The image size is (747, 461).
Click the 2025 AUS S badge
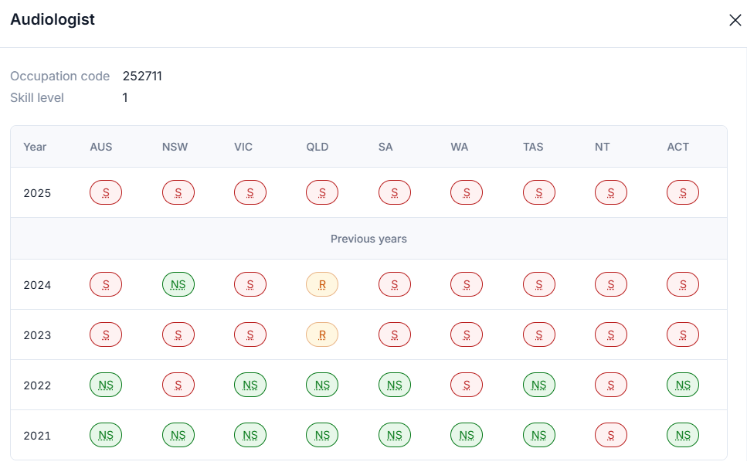106,193
